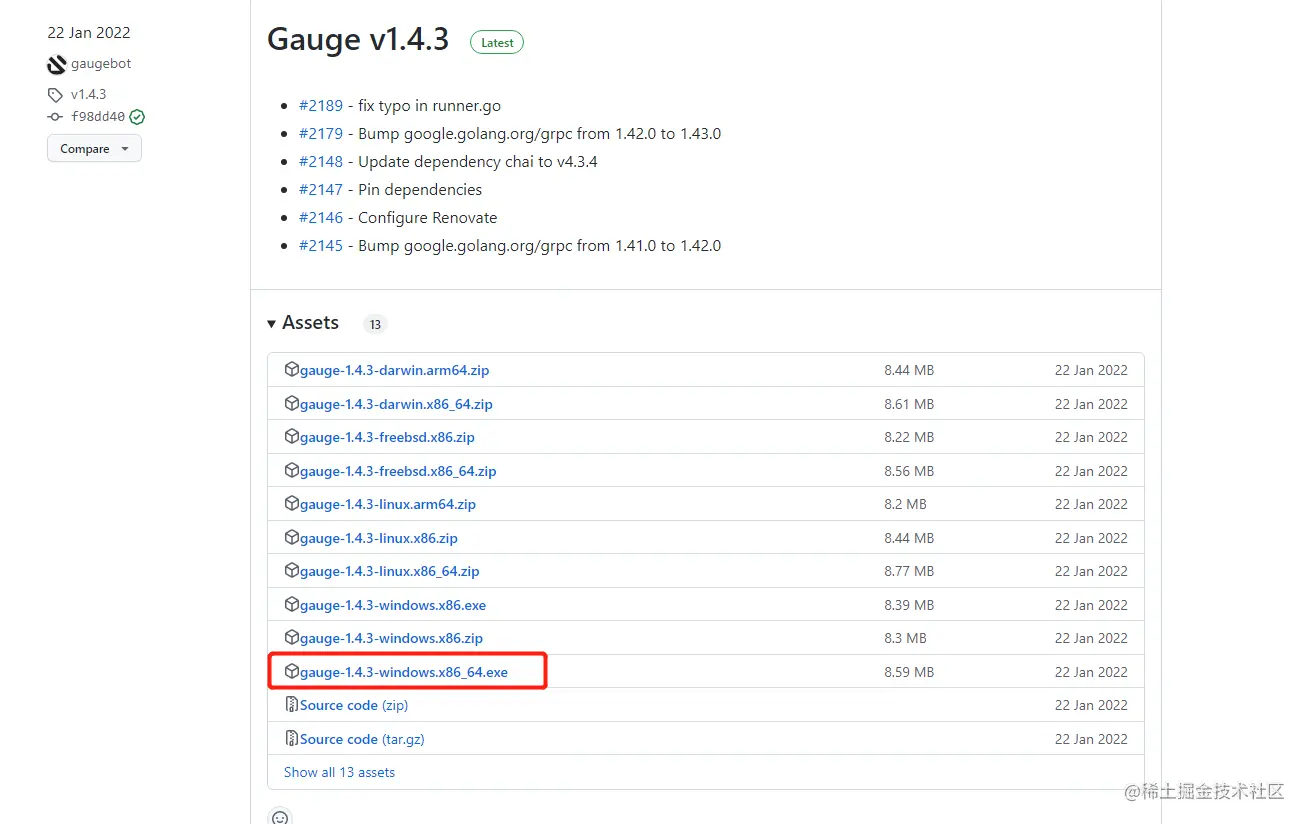Click package icon for linux.arm64.zip
Image resolution: width=1307 pixels, height=824 pixels.
pyautogui.click(x=292, y=503)
